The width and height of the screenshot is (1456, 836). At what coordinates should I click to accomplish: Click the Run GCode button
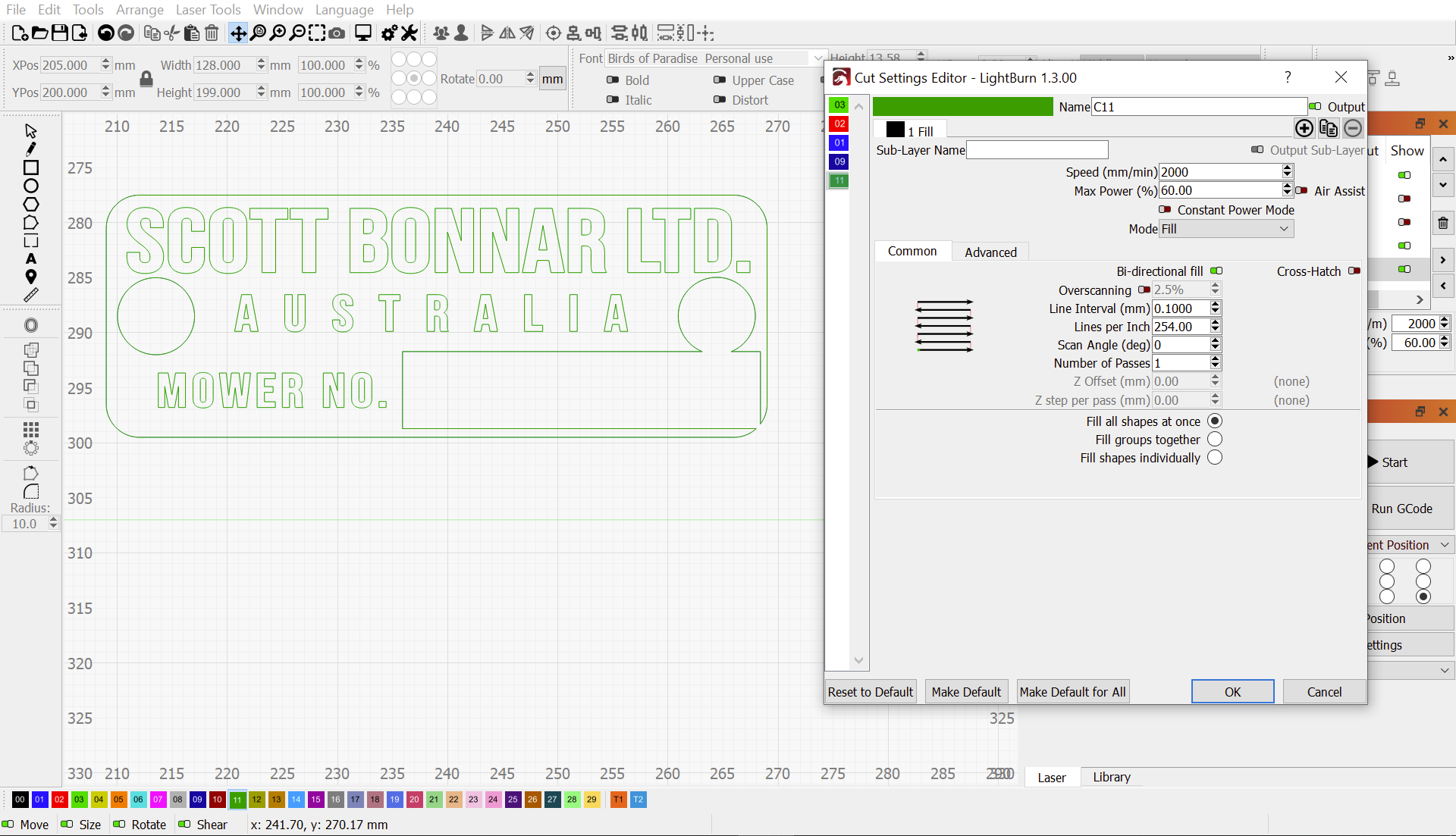pos(1409,509)
